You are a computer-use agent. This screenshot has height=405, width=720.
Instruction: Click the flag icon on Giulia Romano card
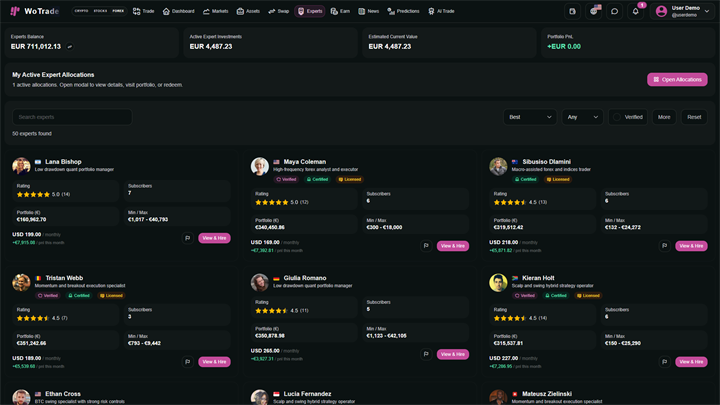426,354
